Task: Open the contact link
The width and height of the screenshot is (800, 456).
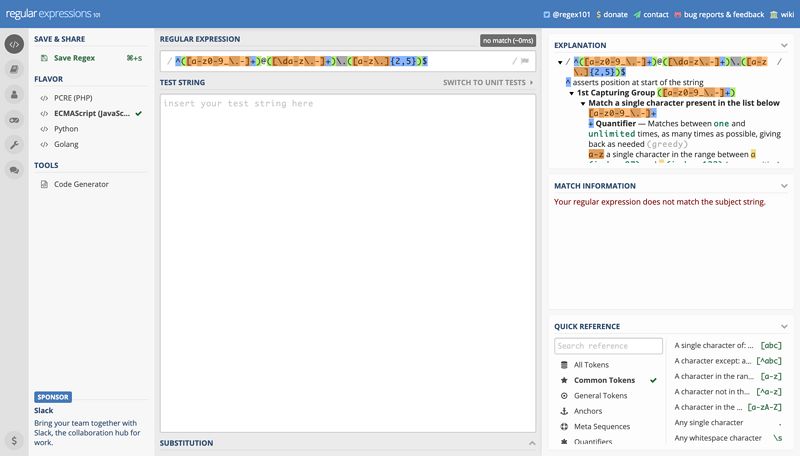Action: coord(656,15)
